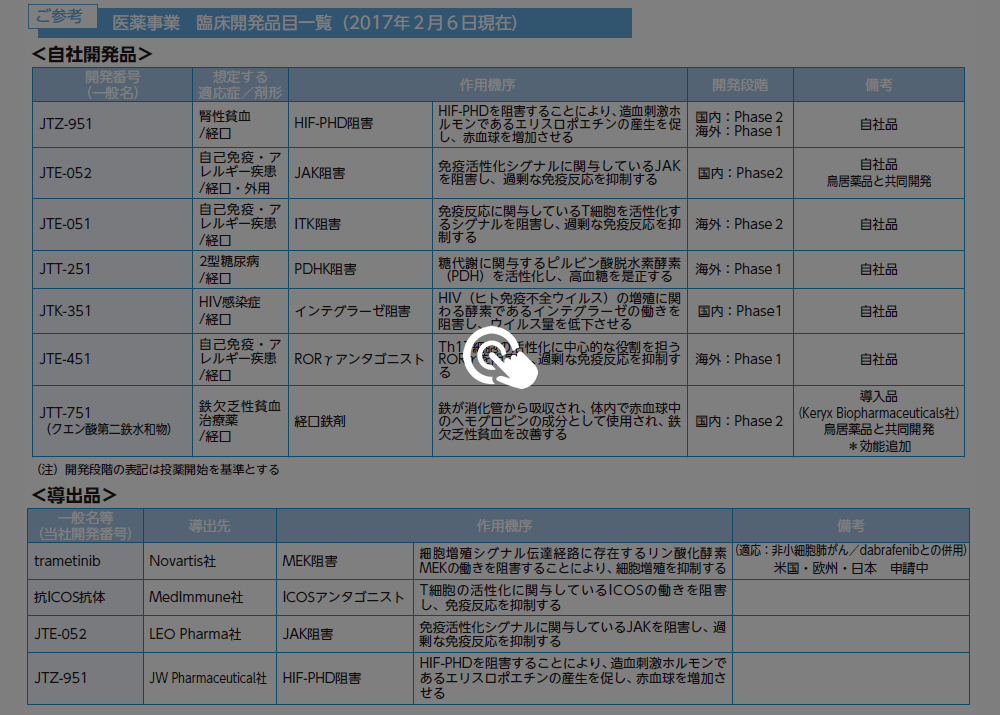This screenshot has height=715, width=1000.
Task: Select the "JTT-751 (クエン酸第二鉄水和物)" cell
Action: [x=112, y=421]
